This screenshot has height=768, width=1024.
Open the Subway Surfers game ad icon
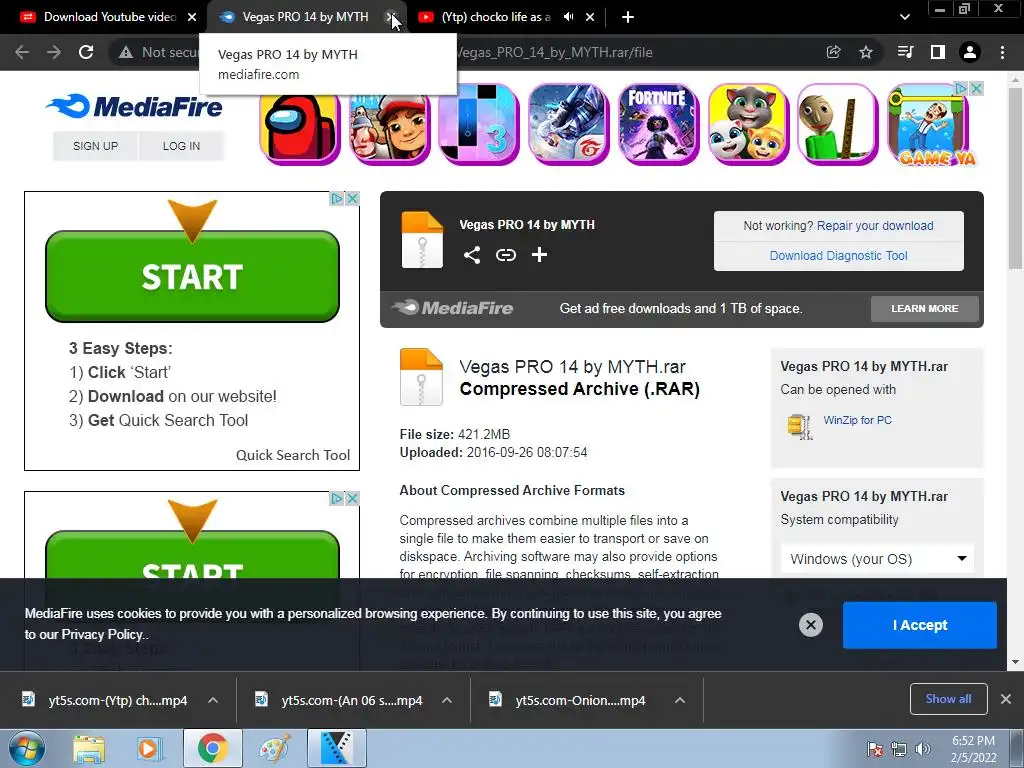389,124
